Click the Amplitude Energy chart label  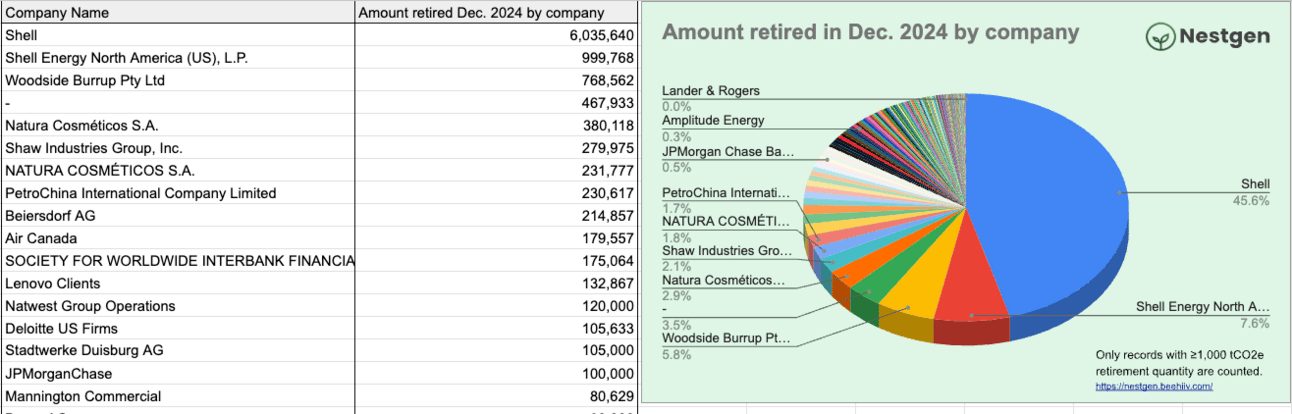[713, 128]
